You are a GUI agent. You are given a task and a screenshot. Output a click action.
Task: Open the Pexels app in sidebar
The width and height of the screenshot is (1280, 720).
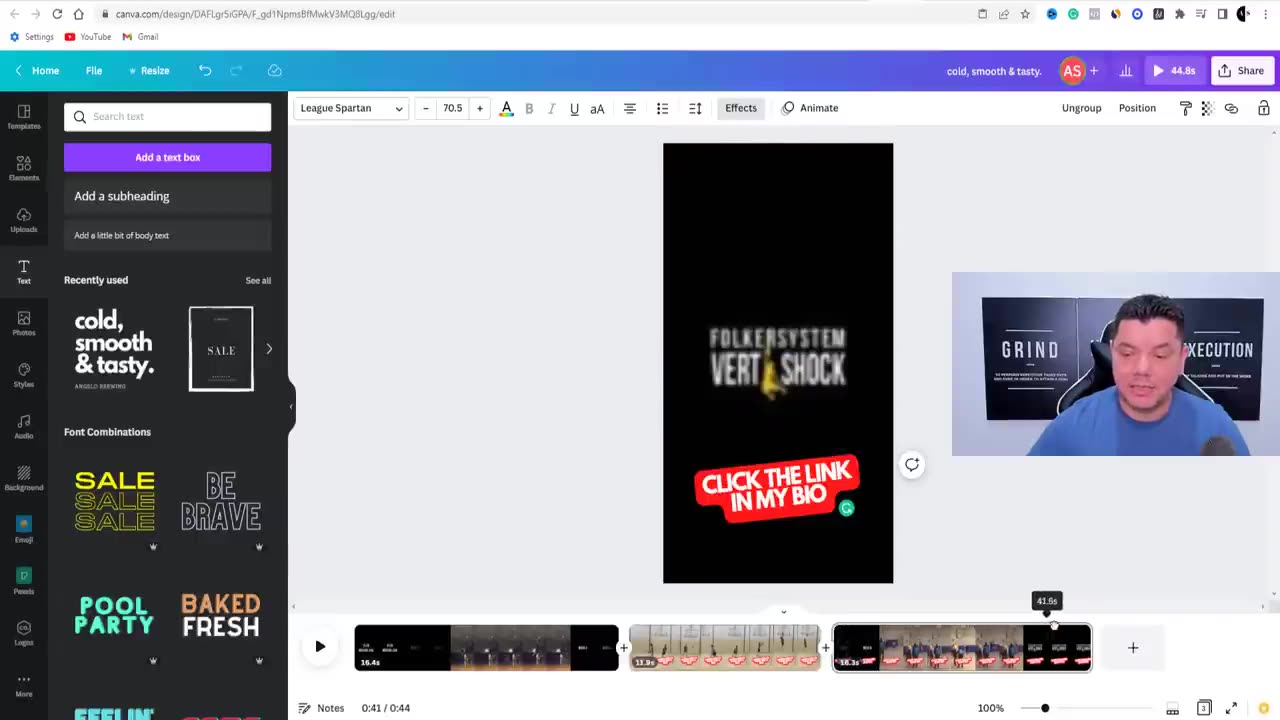pyautogui.click(x=24, y=582)
